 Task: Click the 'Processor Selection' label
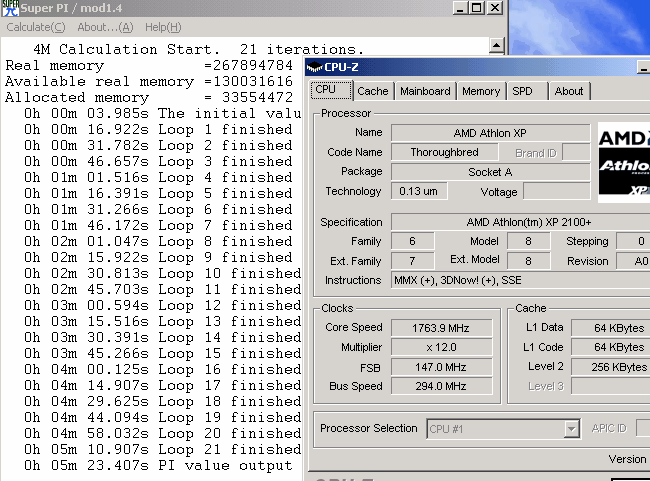[x=369, y=428]
